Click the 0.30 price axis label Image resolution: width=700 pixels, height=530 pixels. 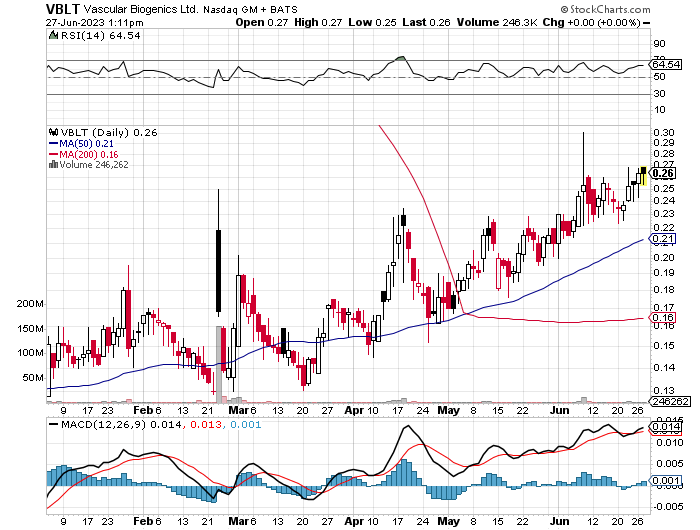point(664,133)
